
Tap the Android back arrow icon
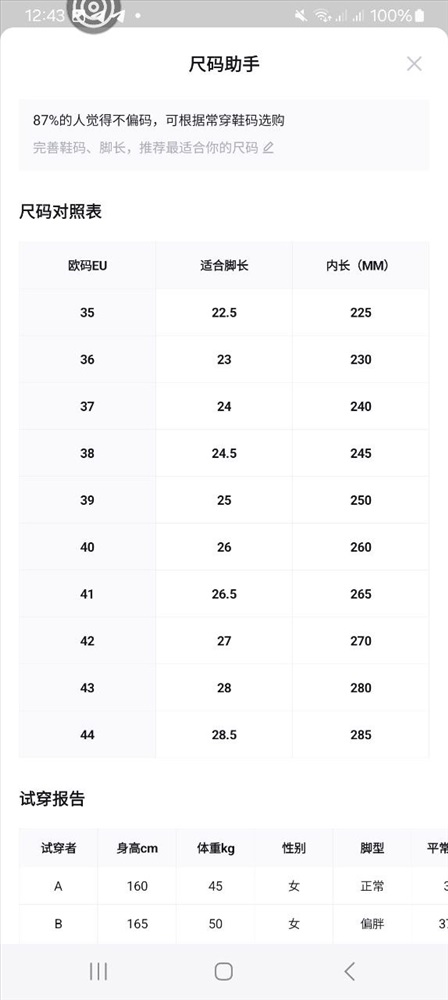click(349, 971)
